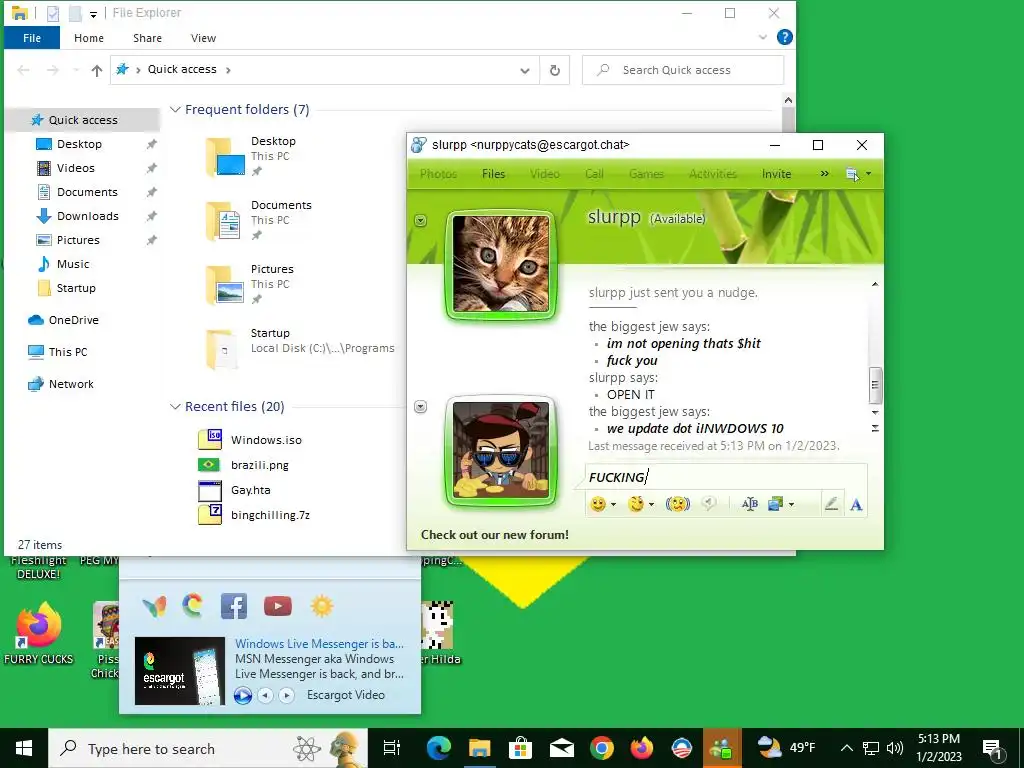
Task: Click the back arrow in File Explorer
Action: point(24,70)
